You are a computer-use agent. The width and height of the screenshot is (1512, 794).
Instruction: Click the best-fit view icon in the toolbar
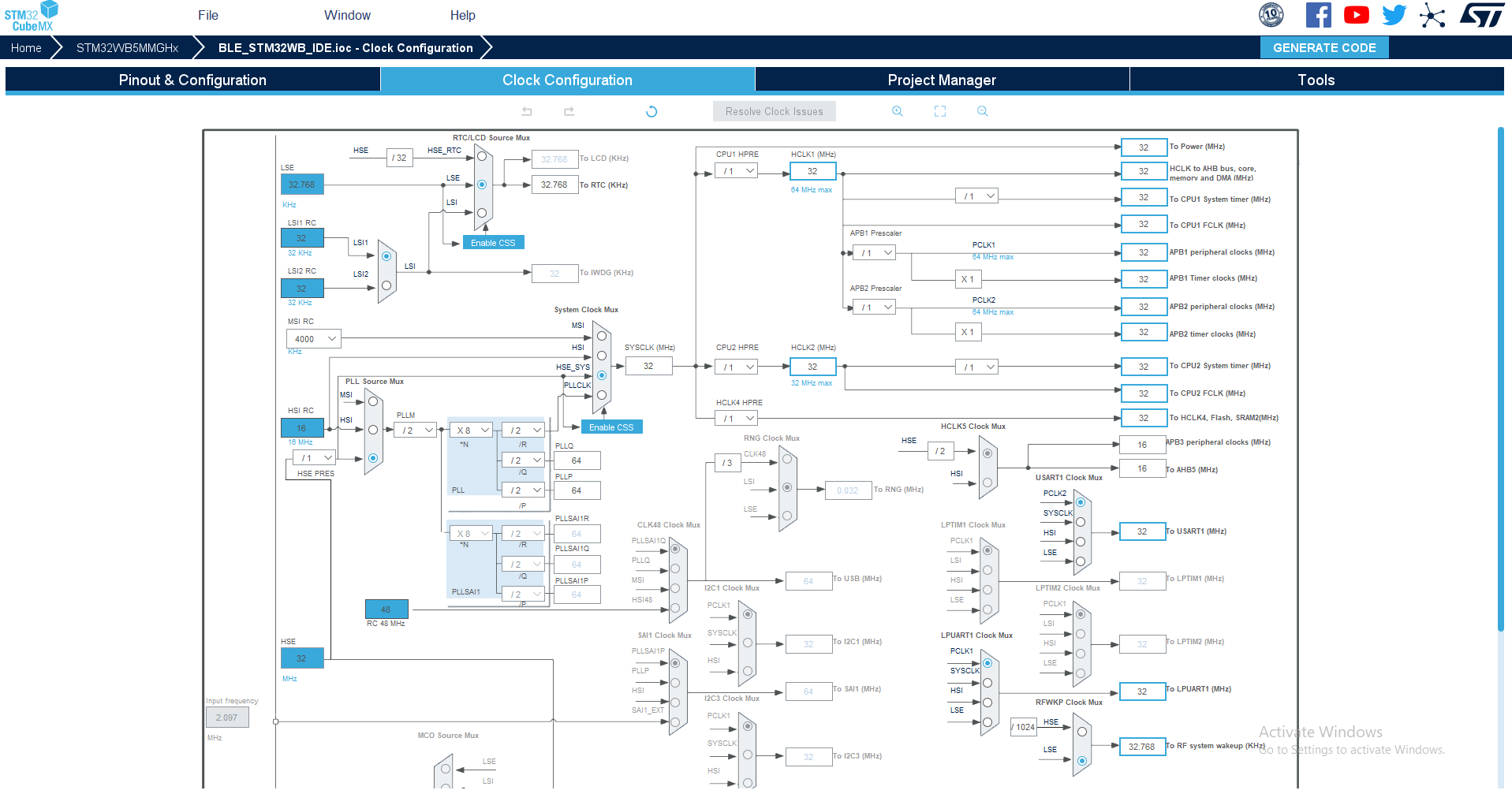coord(939,111)
